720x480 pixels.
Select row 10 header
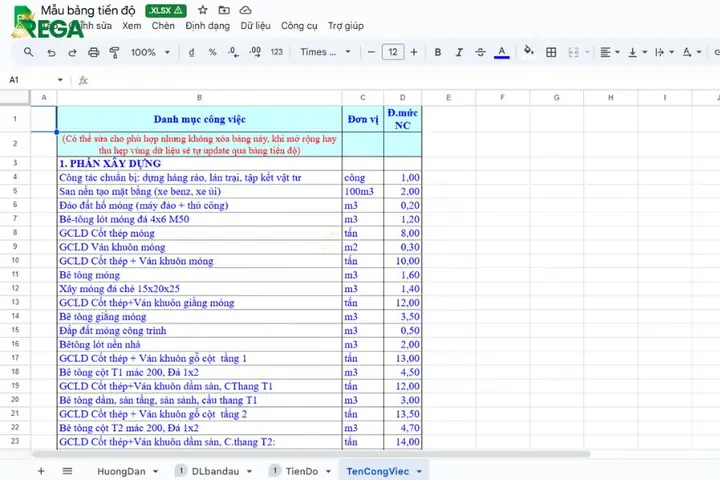point(15,260)
